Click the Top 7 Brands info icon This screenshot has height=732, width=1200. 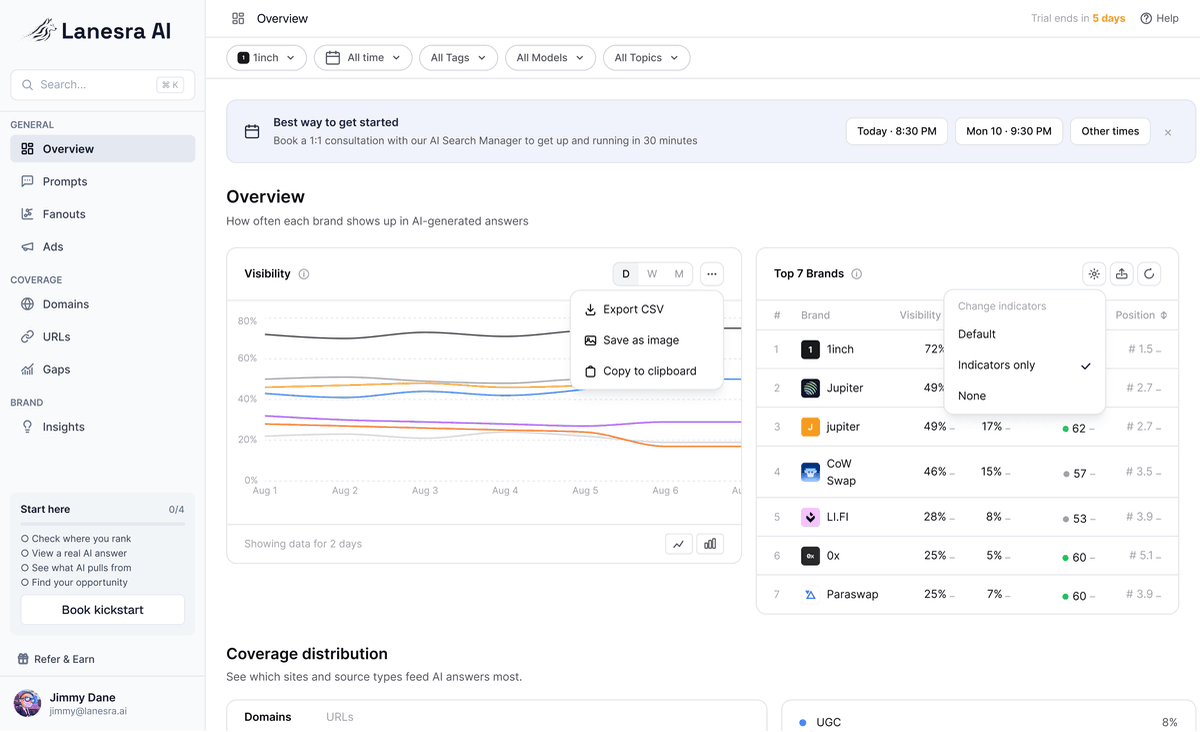857,274
